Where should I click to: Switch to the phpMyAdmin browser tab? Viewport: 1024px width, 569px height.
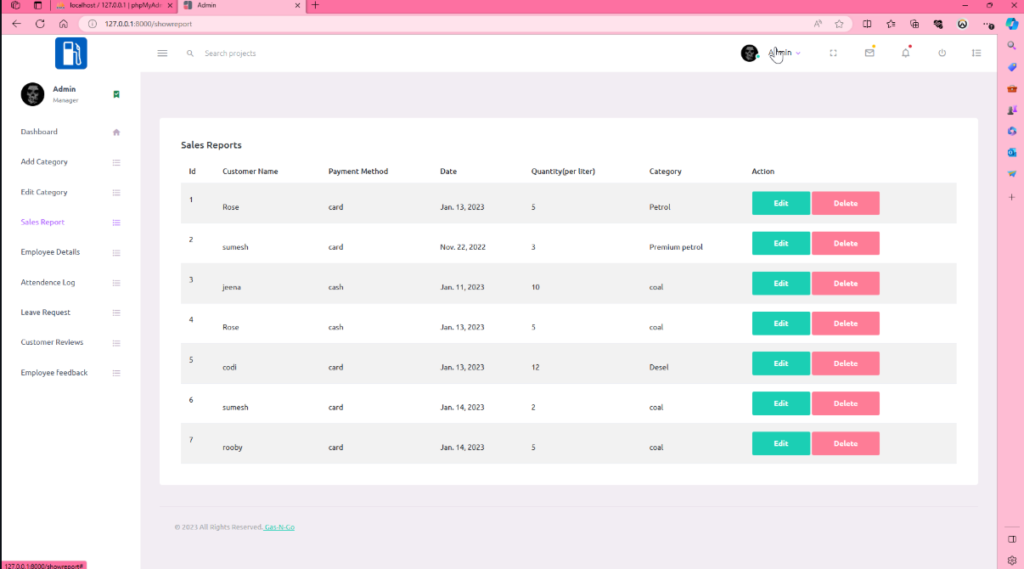coord(113,5)
